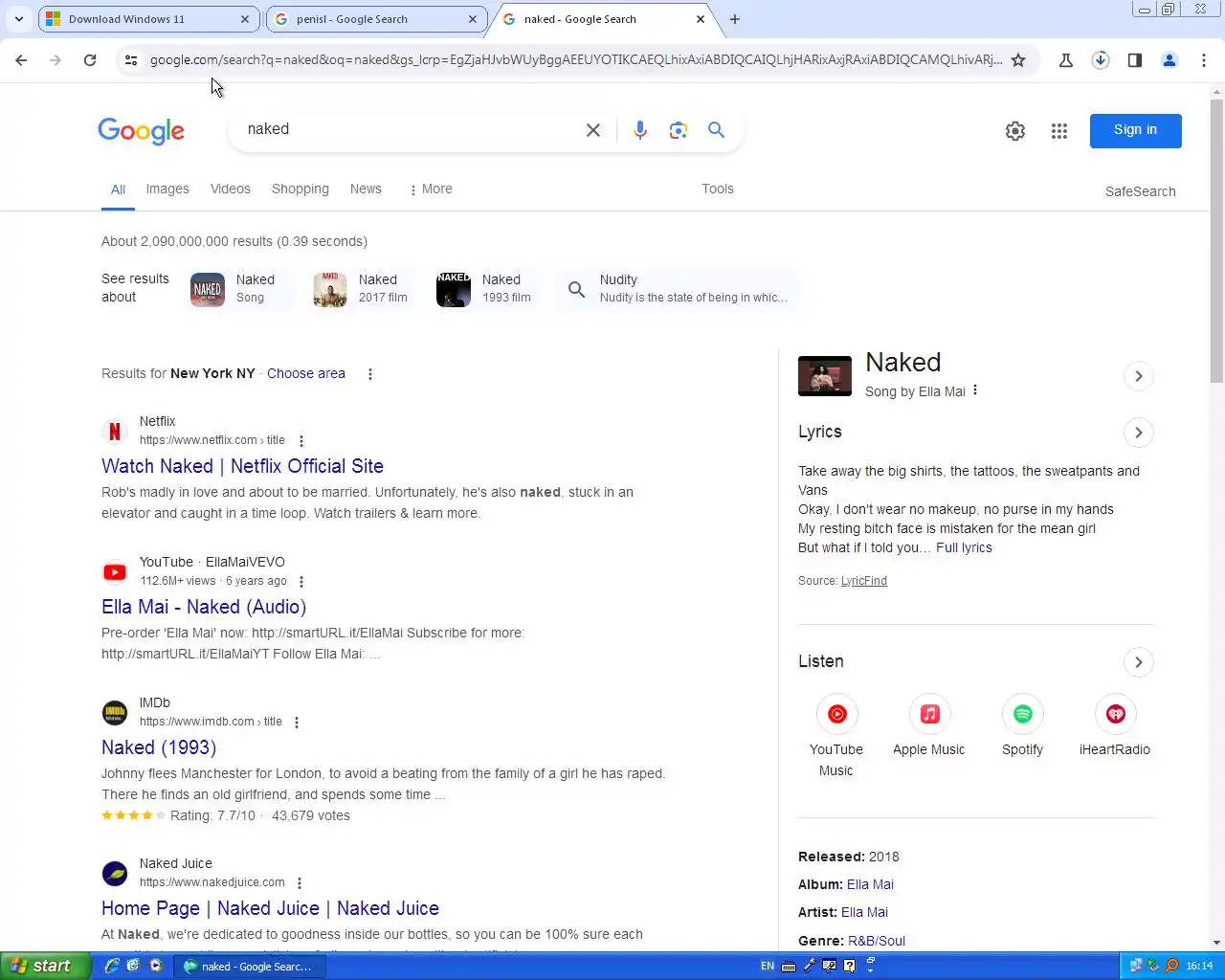This screenshot has height=980, width=1225.
Task: Open Ella Mai - Naked (Audio) link
Action: click(x=204, y=608)
